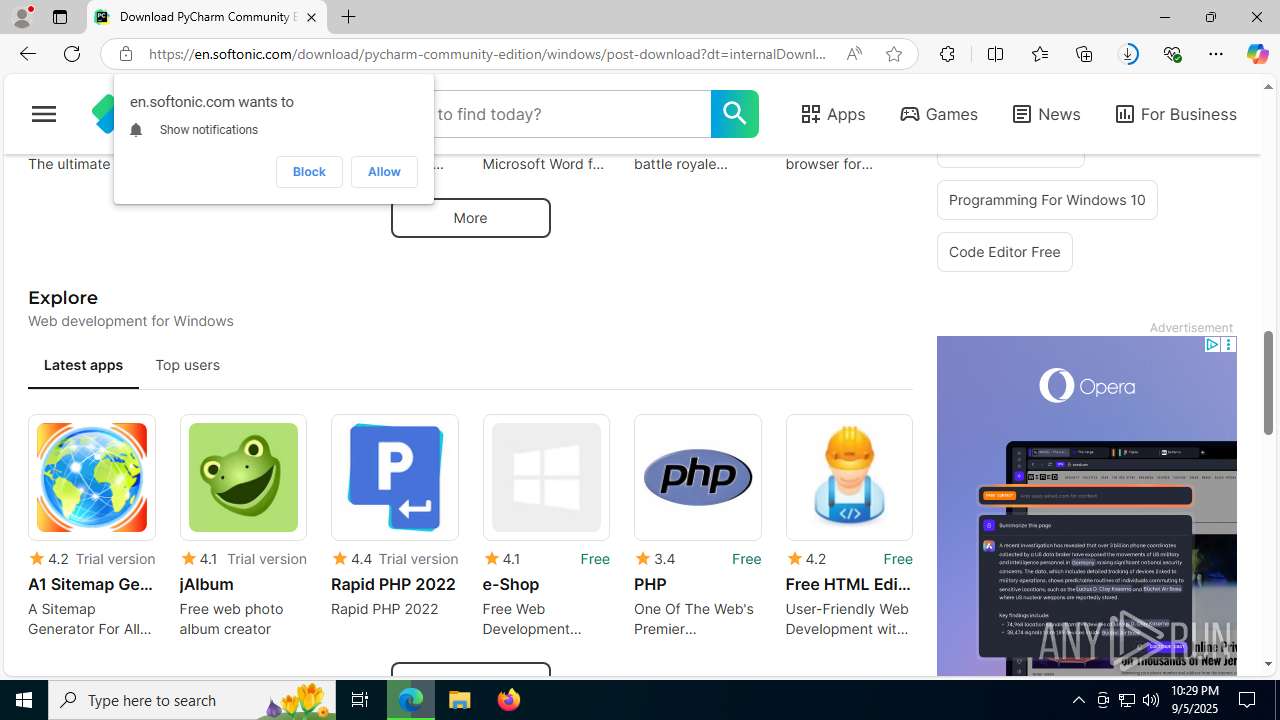Open PHP logo icon
This screenshot has width=1280, height=720.
(698, 477)
